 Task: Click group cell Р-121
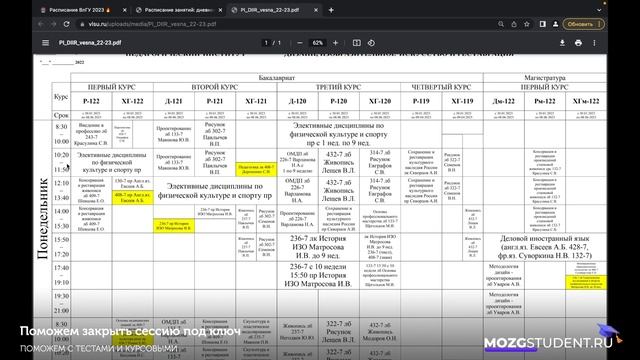[x=215, y=101]
